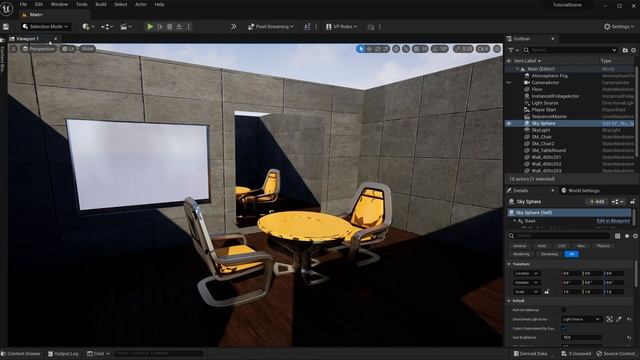Open the File menu
640x360 pixels.
[x=23, y=4]
